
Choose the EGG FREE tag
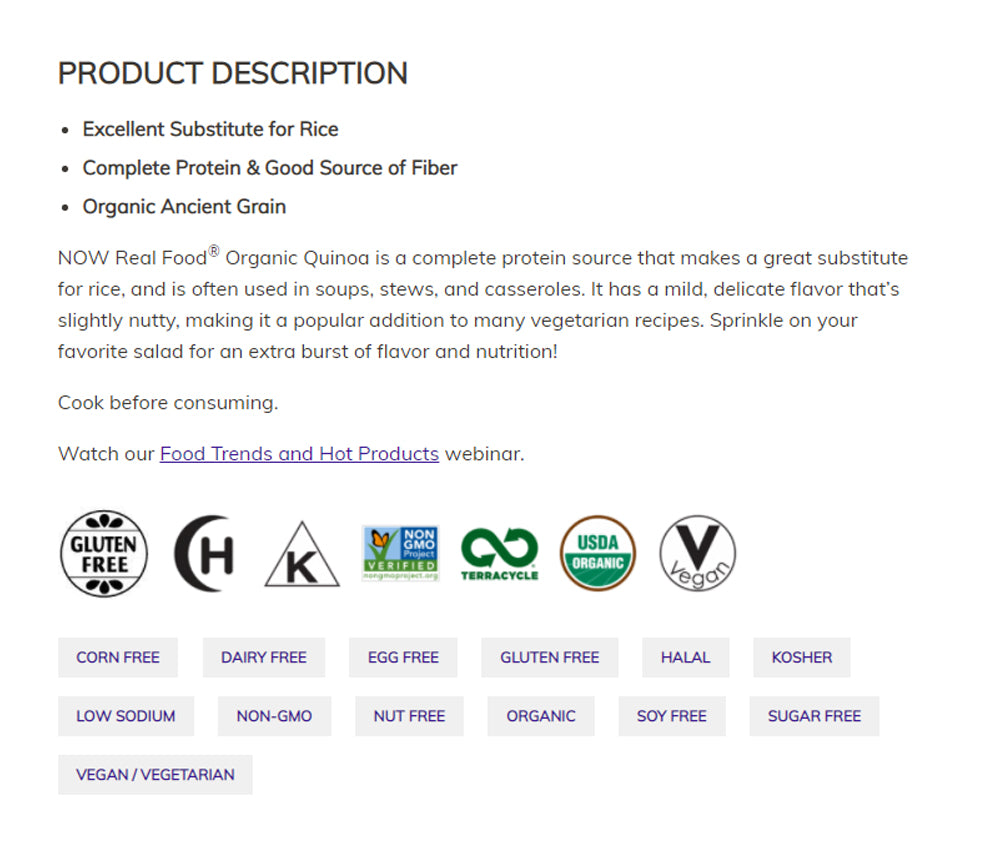click(403, 658)
